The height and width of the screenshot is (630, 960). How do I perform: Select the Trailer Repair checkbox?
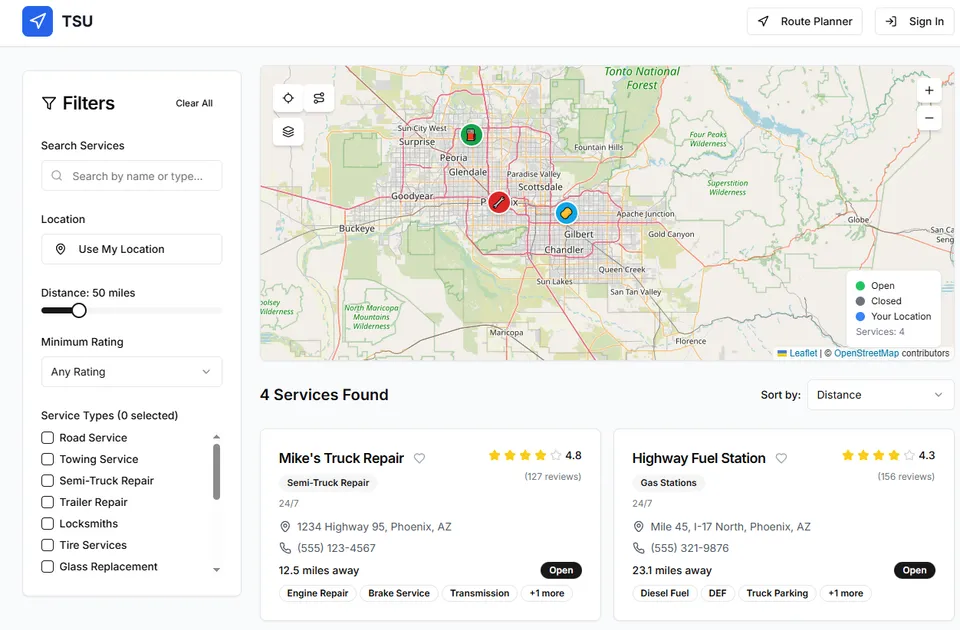47,502
